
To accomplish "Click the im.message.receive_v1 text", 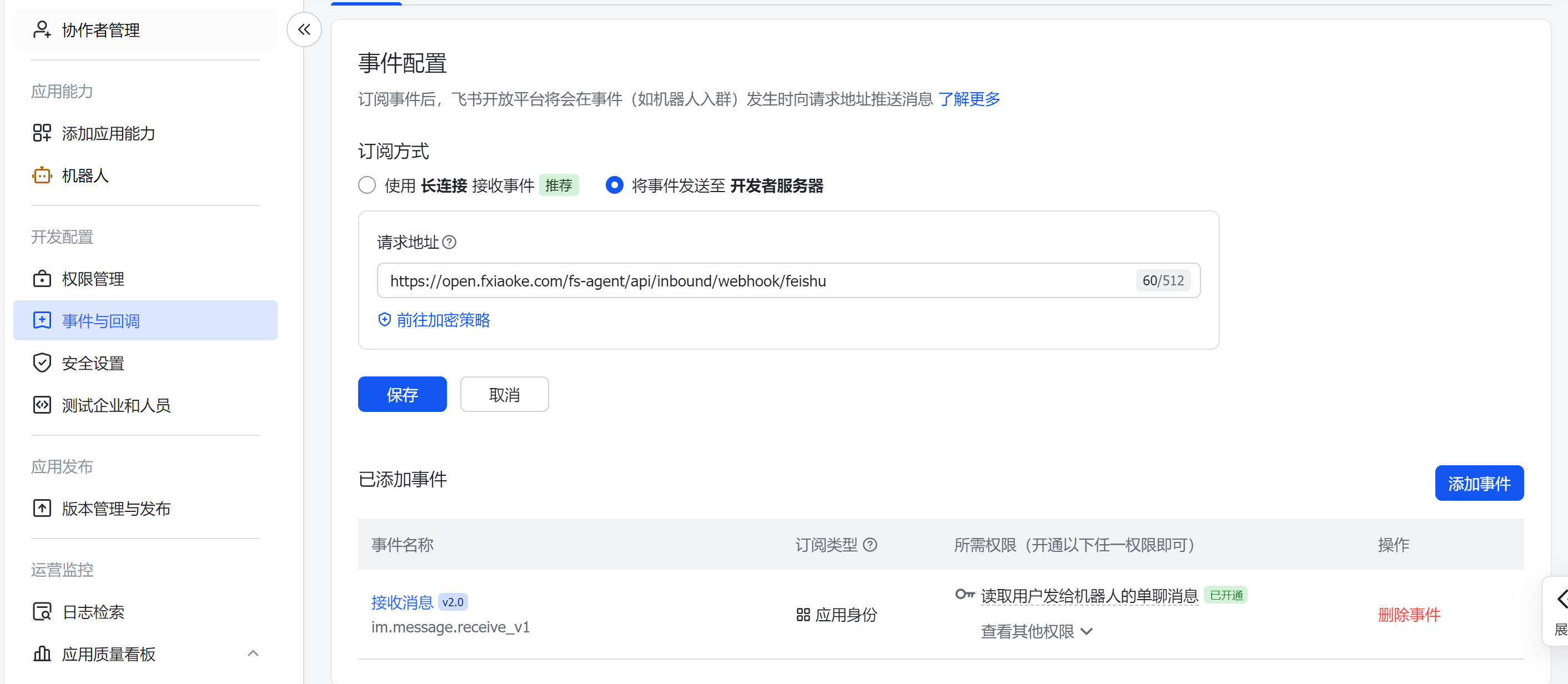I will point(450,627).
